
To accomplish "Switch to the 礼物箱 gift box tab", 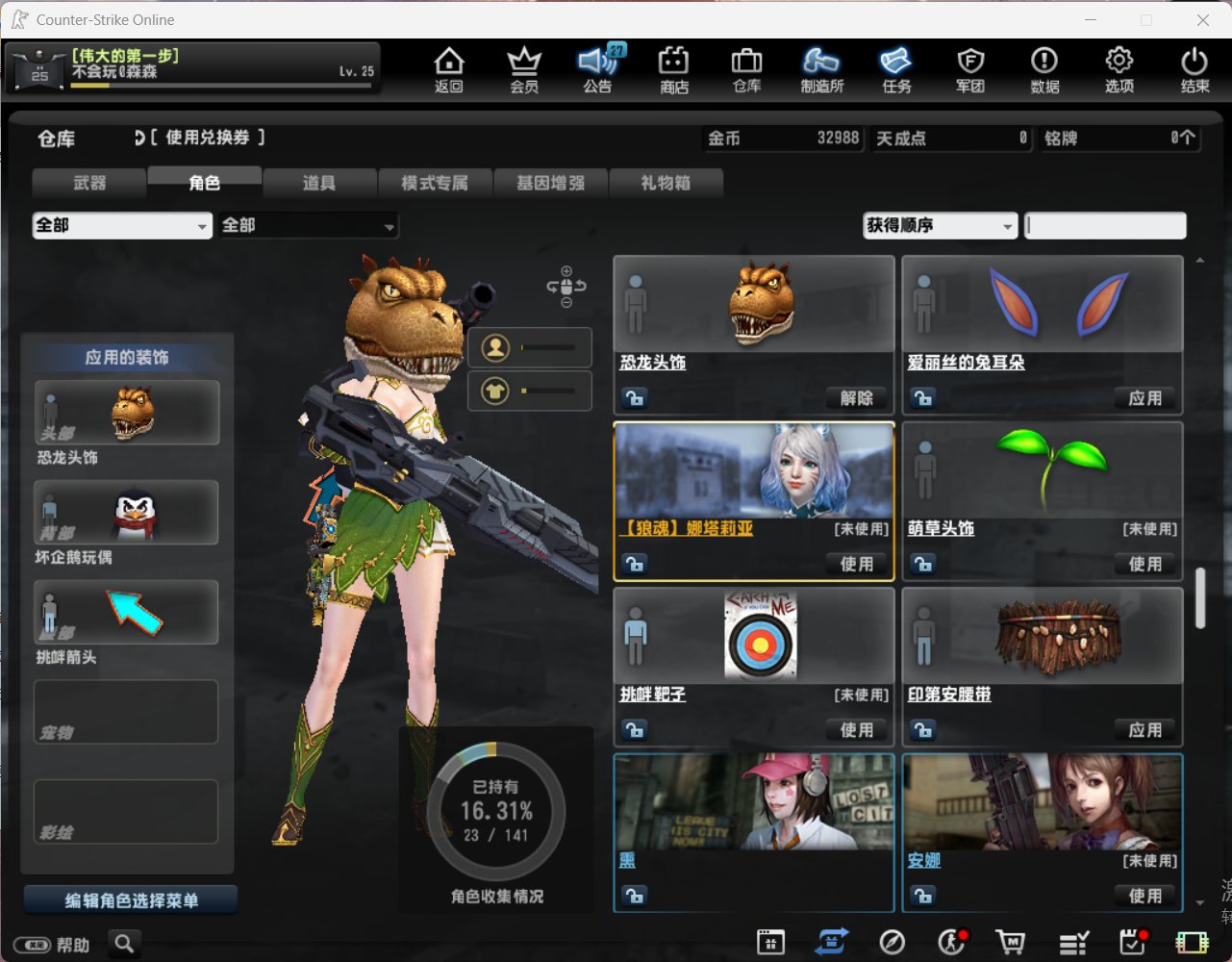I will 666,183.
